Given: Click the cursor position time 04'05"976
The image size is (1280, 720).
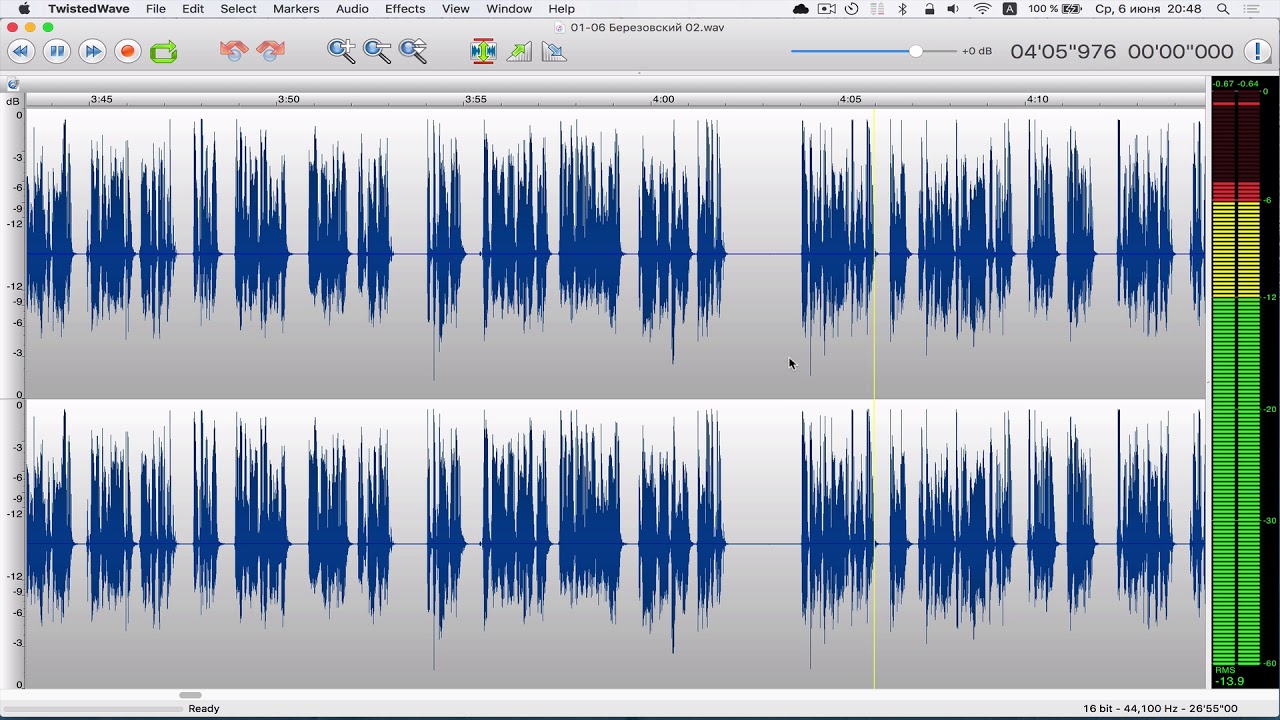Looking at the screenshot, I should 1063,52.
